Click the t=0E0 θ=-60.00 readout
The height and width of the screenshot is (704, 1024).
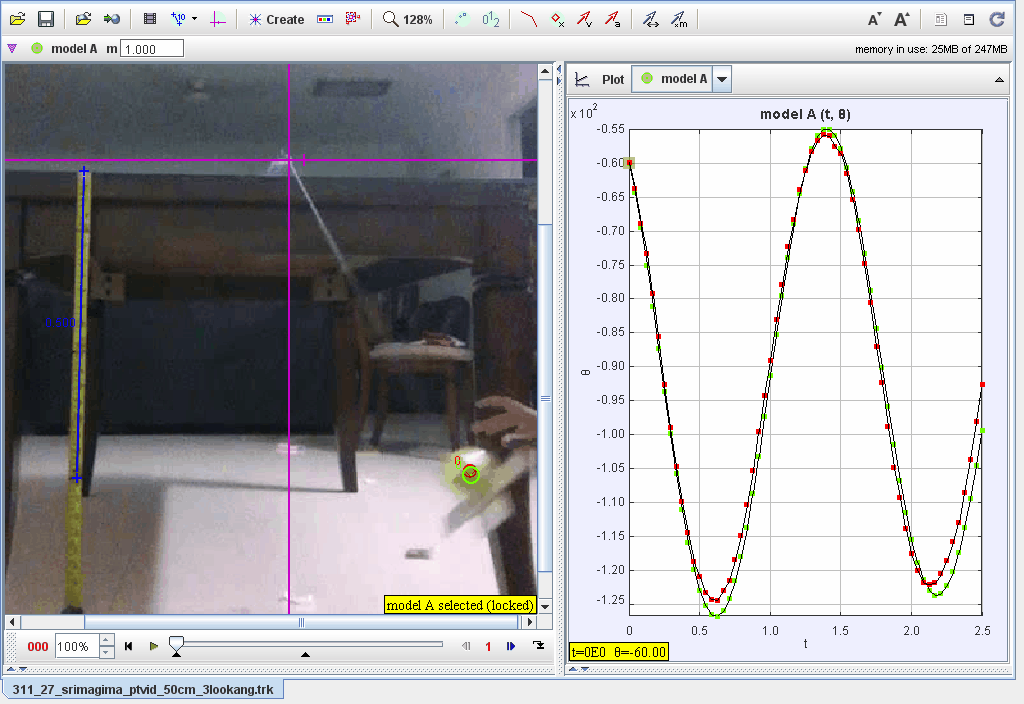(x=618, y=652)
